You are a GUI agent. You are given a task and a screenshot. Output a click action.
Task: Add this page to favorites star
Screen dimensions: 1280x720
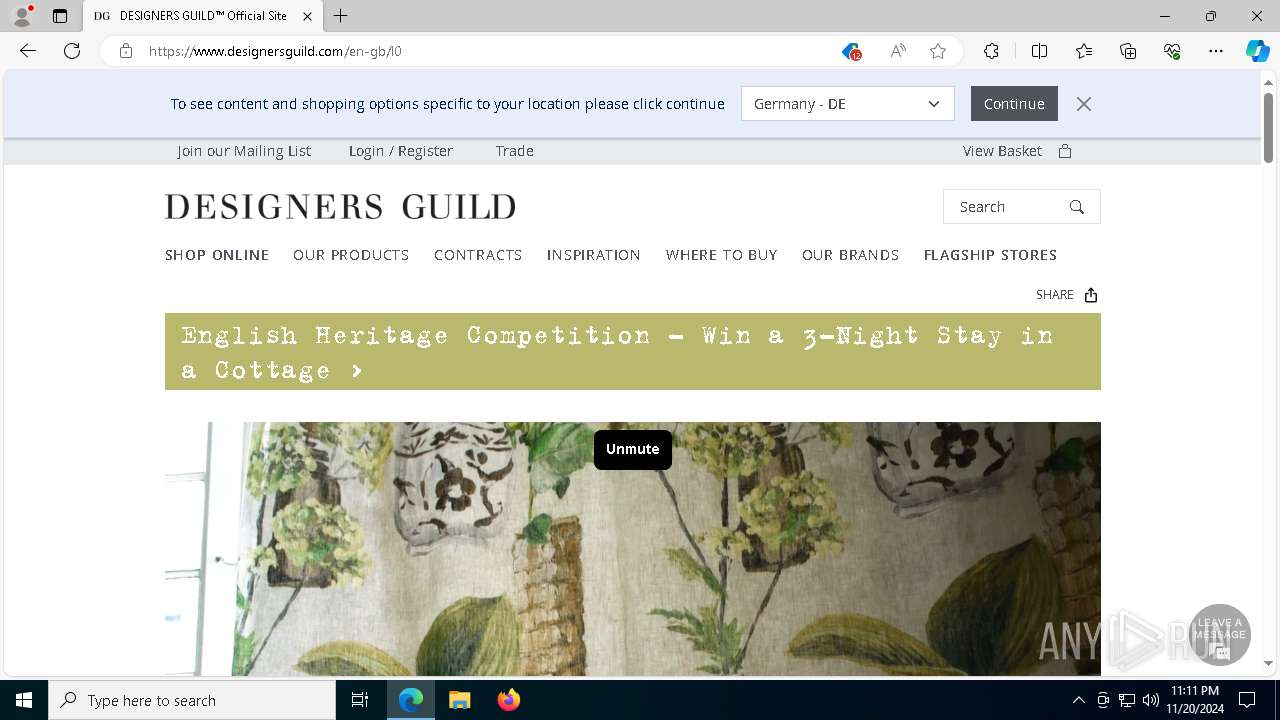938,51
